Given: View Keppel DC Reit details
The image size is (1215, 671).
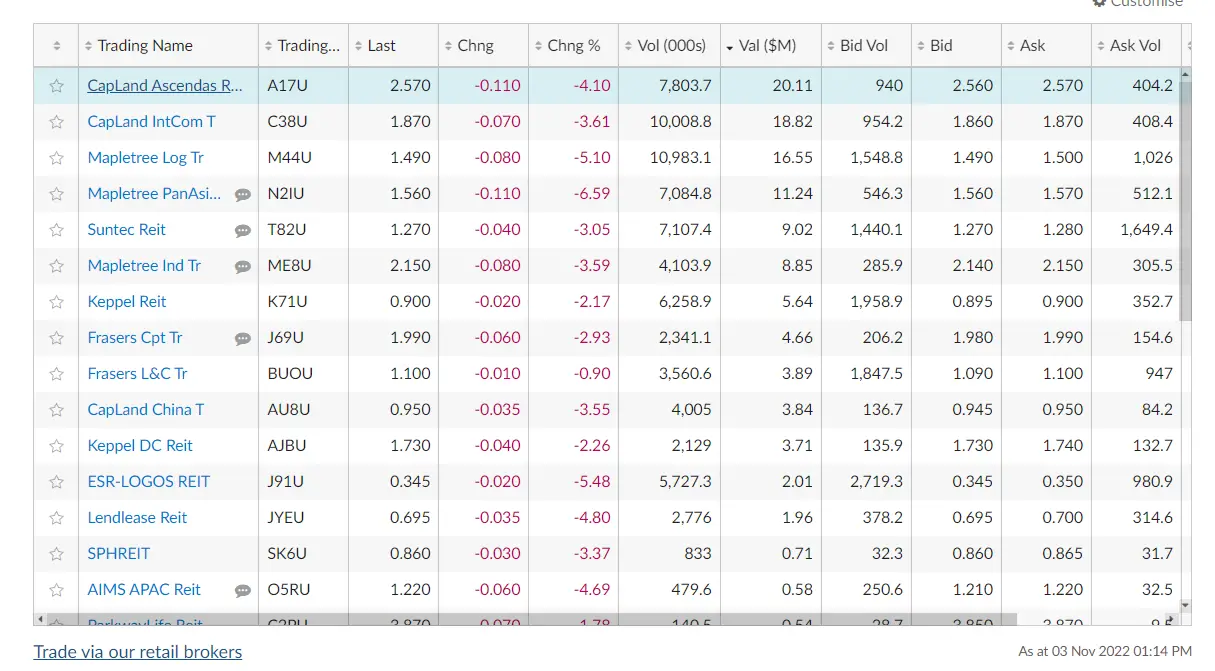Looking at the screenshot, I should coord(140,446).
